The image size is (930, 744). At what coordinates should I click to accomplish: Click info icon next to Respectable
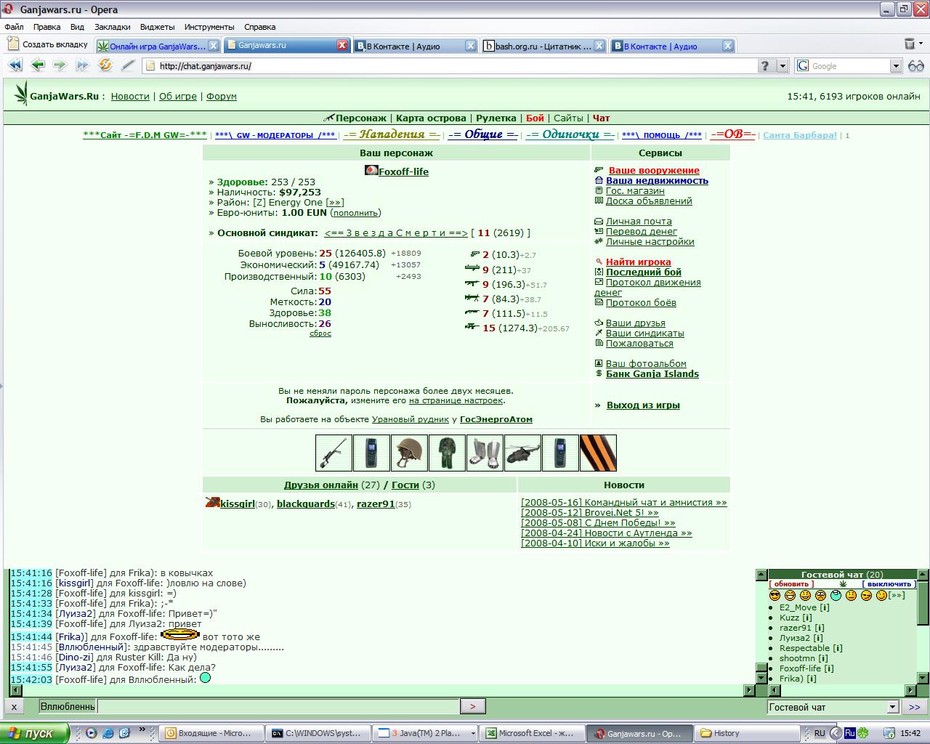point(837,648)
